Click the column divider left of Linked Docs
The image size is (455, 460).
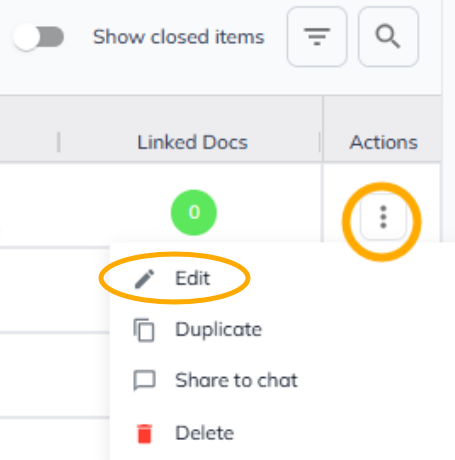coord(59,142)
